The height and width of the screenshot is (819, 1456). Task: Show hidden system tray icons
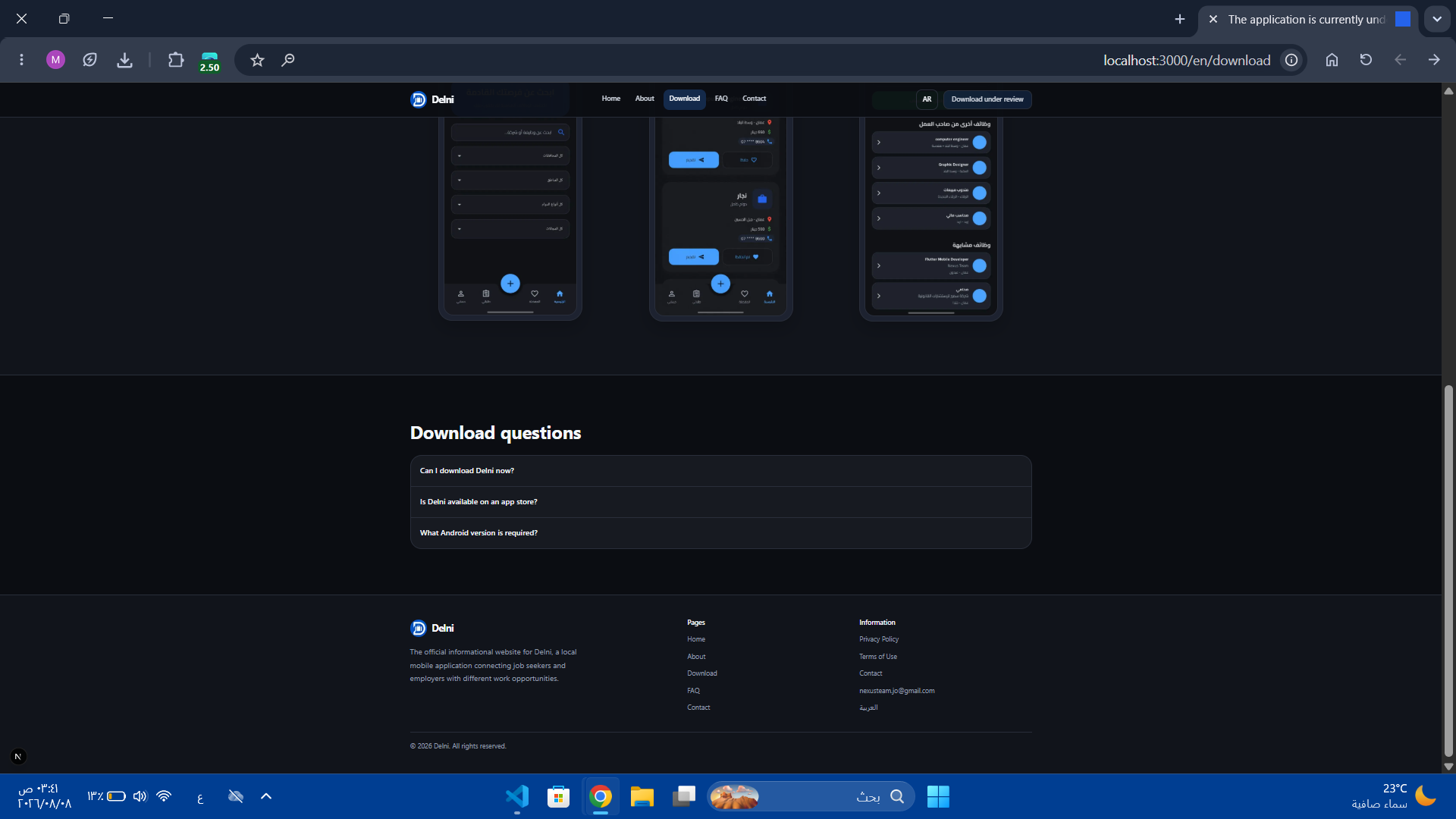tap(266, 796)
